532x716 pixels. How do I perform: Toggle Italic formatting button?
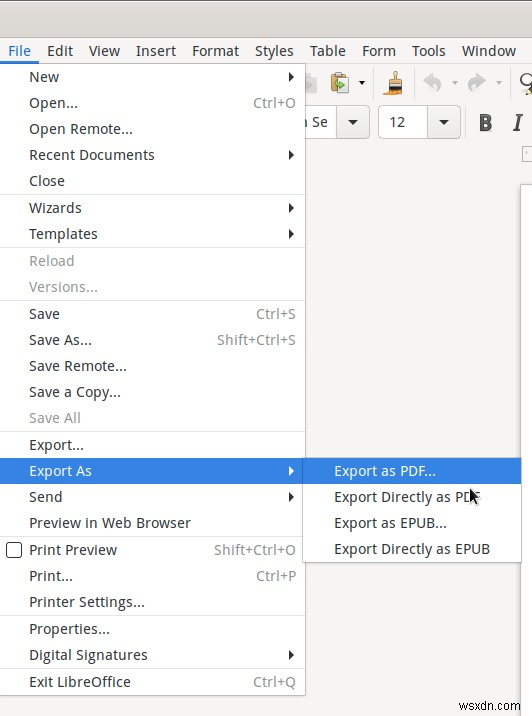517,122
